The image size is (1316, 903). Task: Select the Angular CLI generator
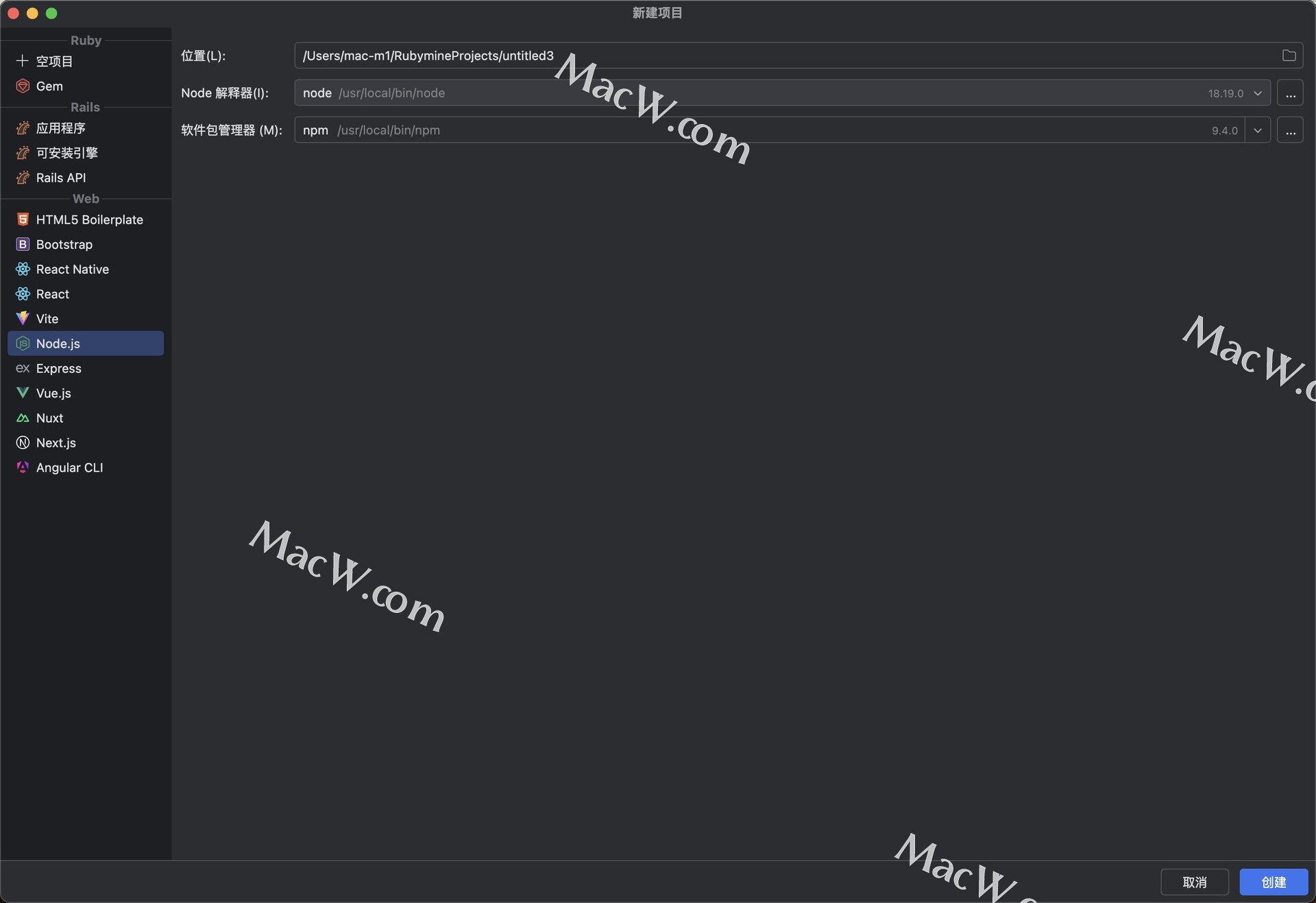pyautogui.click(x=86, y=467)
